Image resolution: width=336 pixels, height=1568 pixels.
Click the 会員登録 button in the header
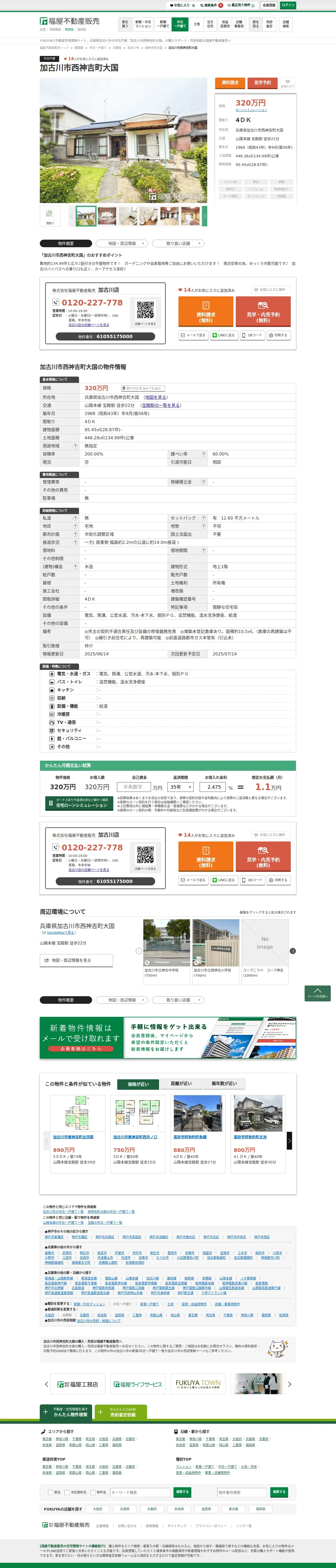269,5
